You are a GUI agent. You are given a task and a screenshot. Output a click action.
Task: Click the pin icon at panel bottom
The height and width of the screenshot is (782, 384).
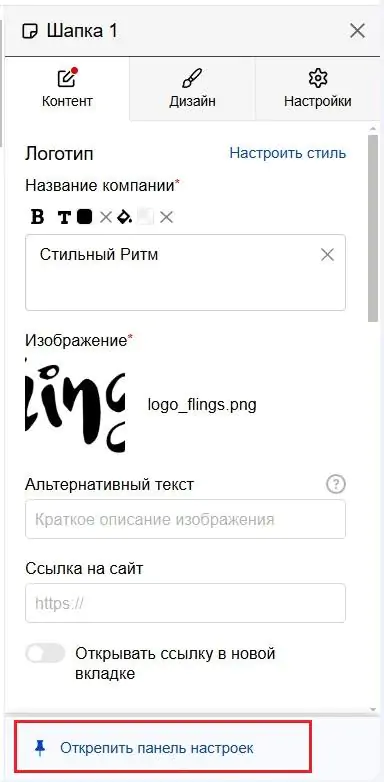click(x=40, y=748)
